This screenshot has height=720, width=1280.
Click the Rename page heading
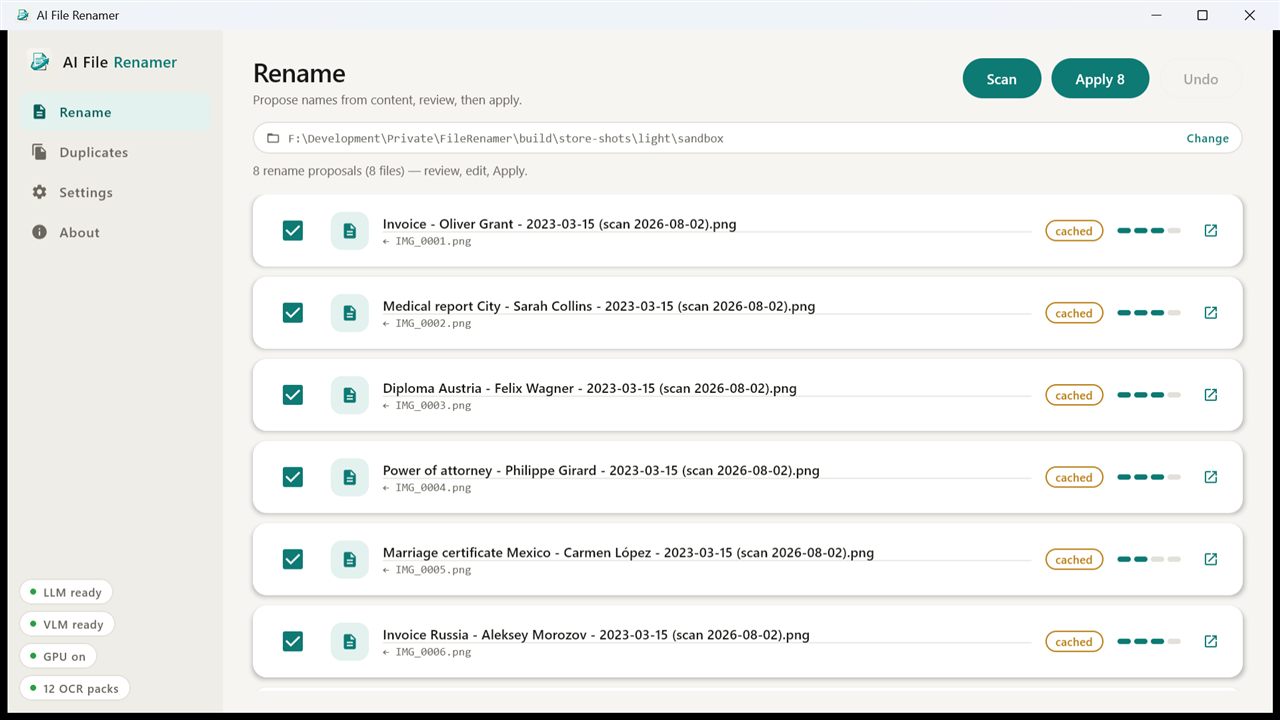(x=299, y=73)
